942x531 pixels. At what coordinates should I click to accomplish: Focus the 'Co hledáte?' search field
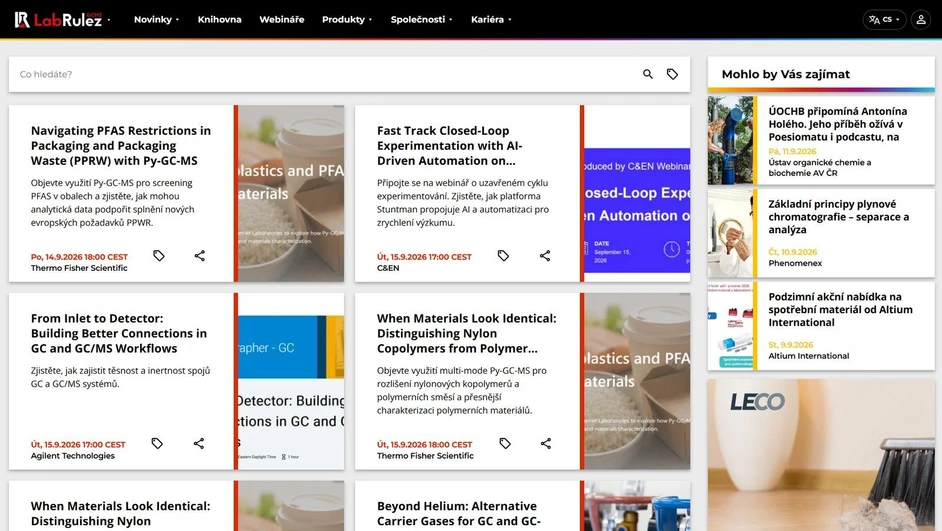coord(324,74)
